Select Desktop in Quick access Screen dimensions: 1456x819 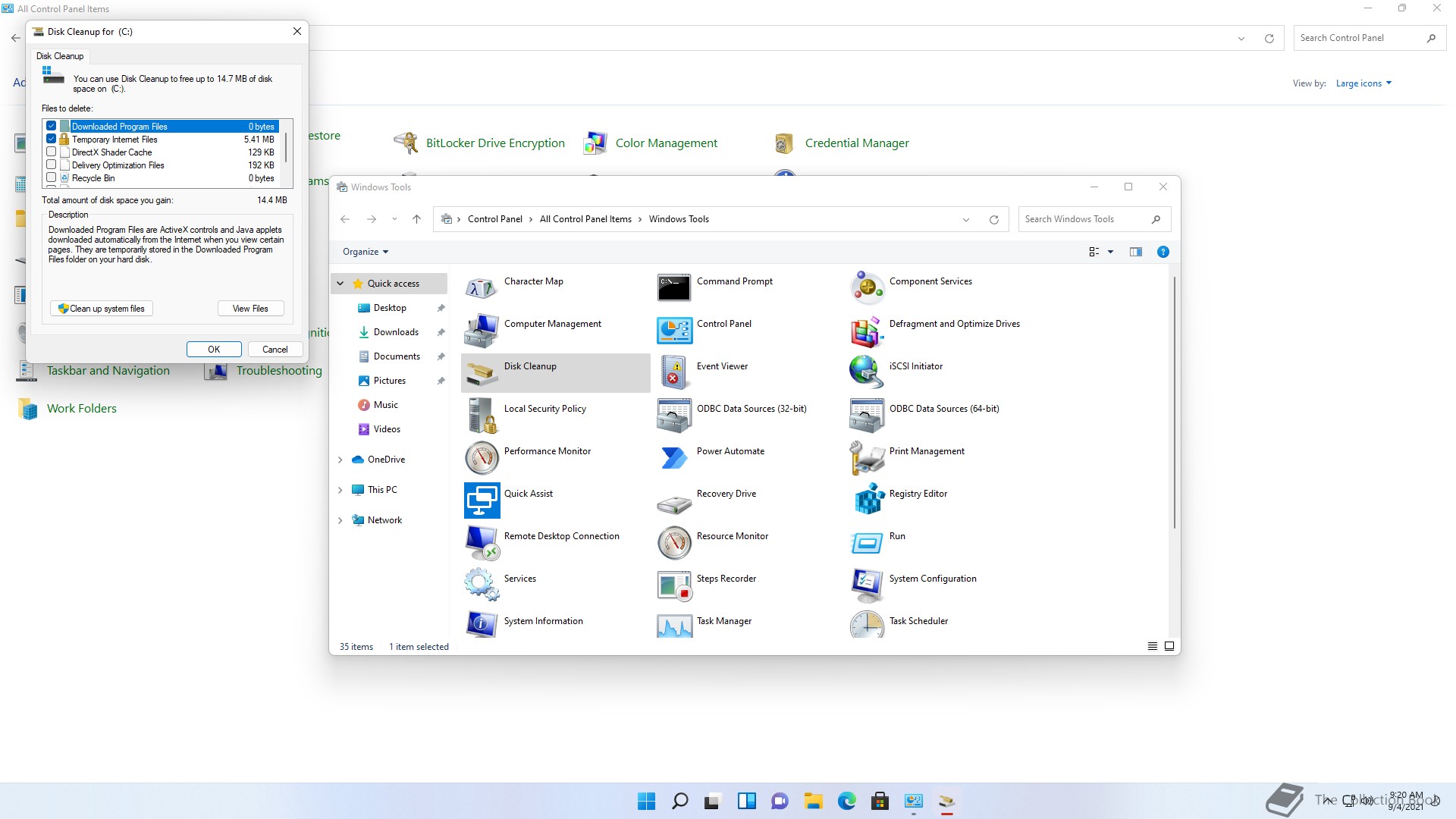pos(390,308)
